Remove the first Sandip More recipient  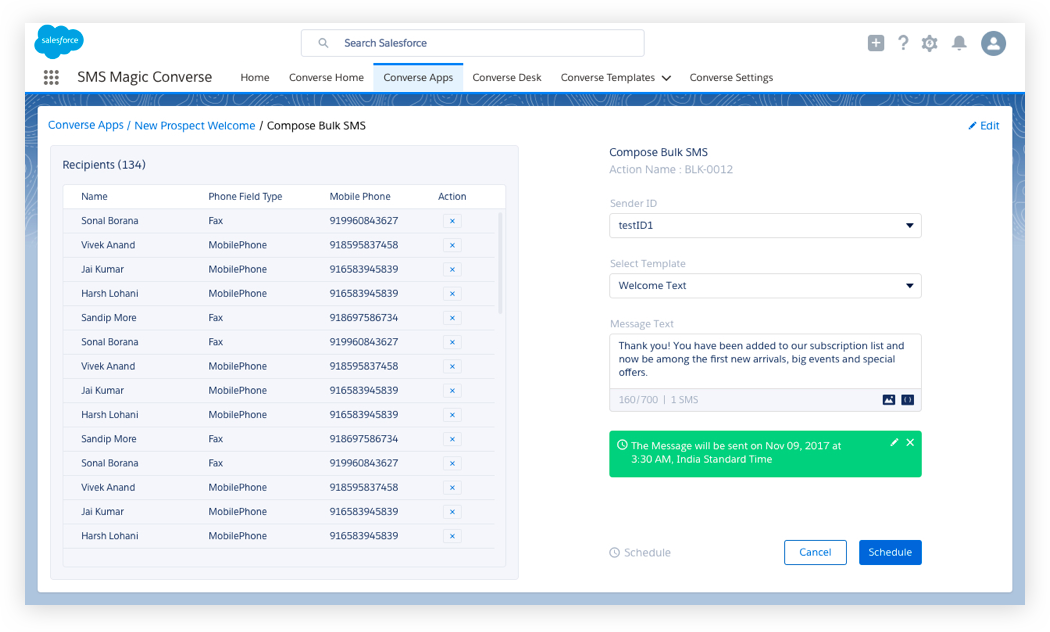[452, 318]
